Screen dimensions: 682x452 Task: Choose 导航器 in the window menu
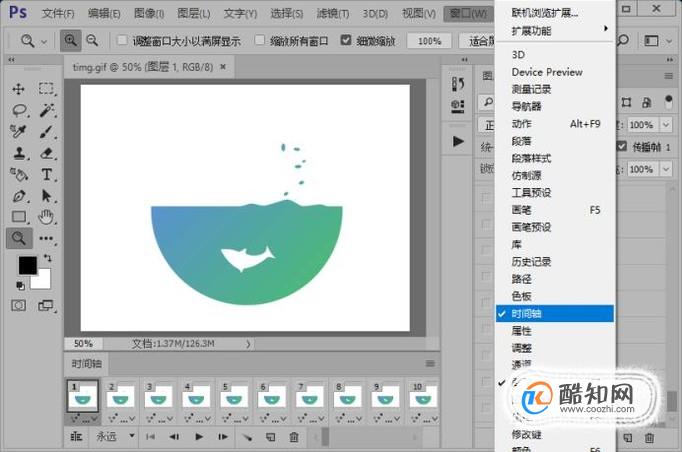pyautogui.click(x=555, y=106)
